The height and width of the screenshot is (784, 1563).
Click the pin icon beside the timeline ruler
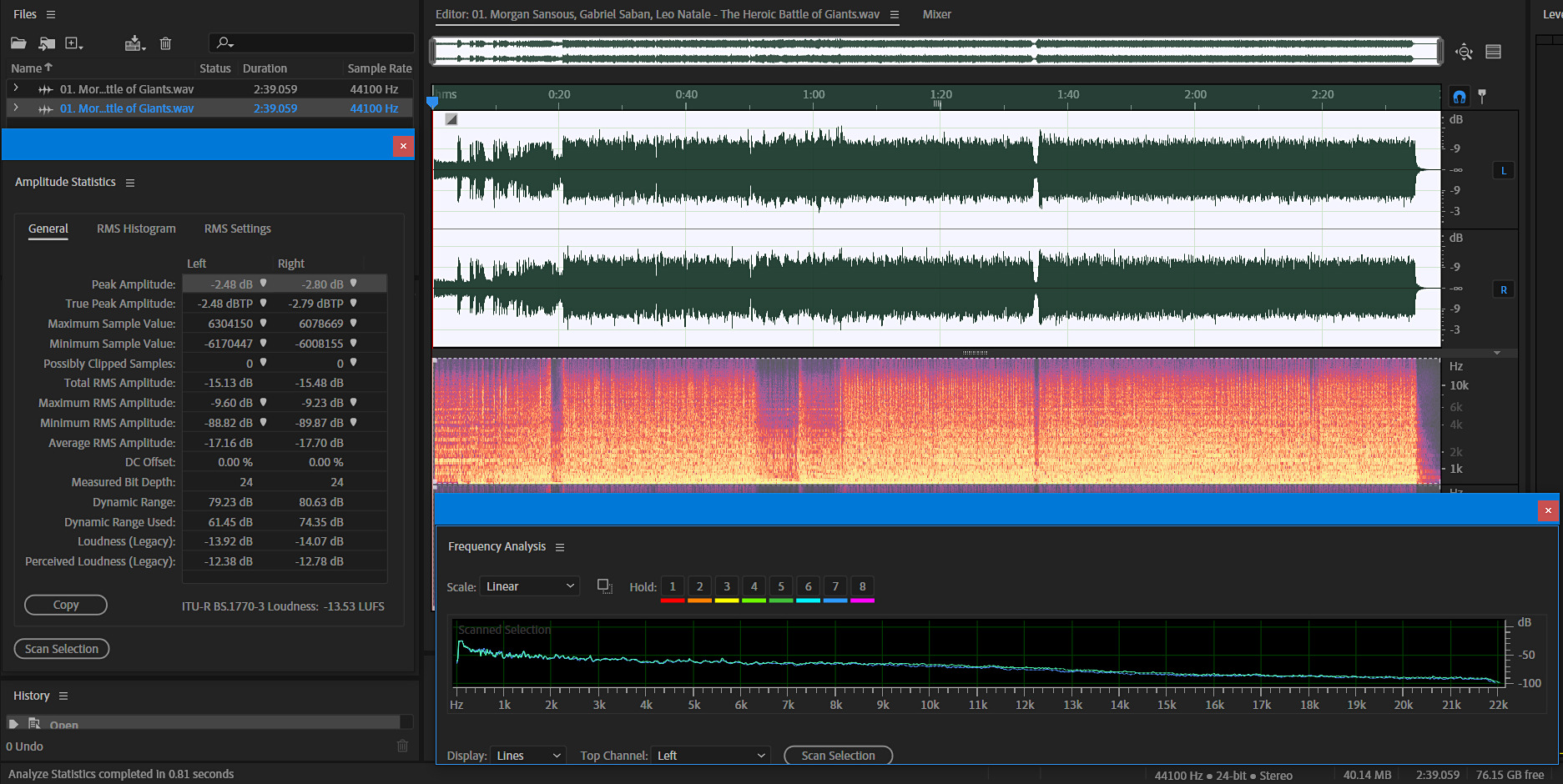point(1482,96)
